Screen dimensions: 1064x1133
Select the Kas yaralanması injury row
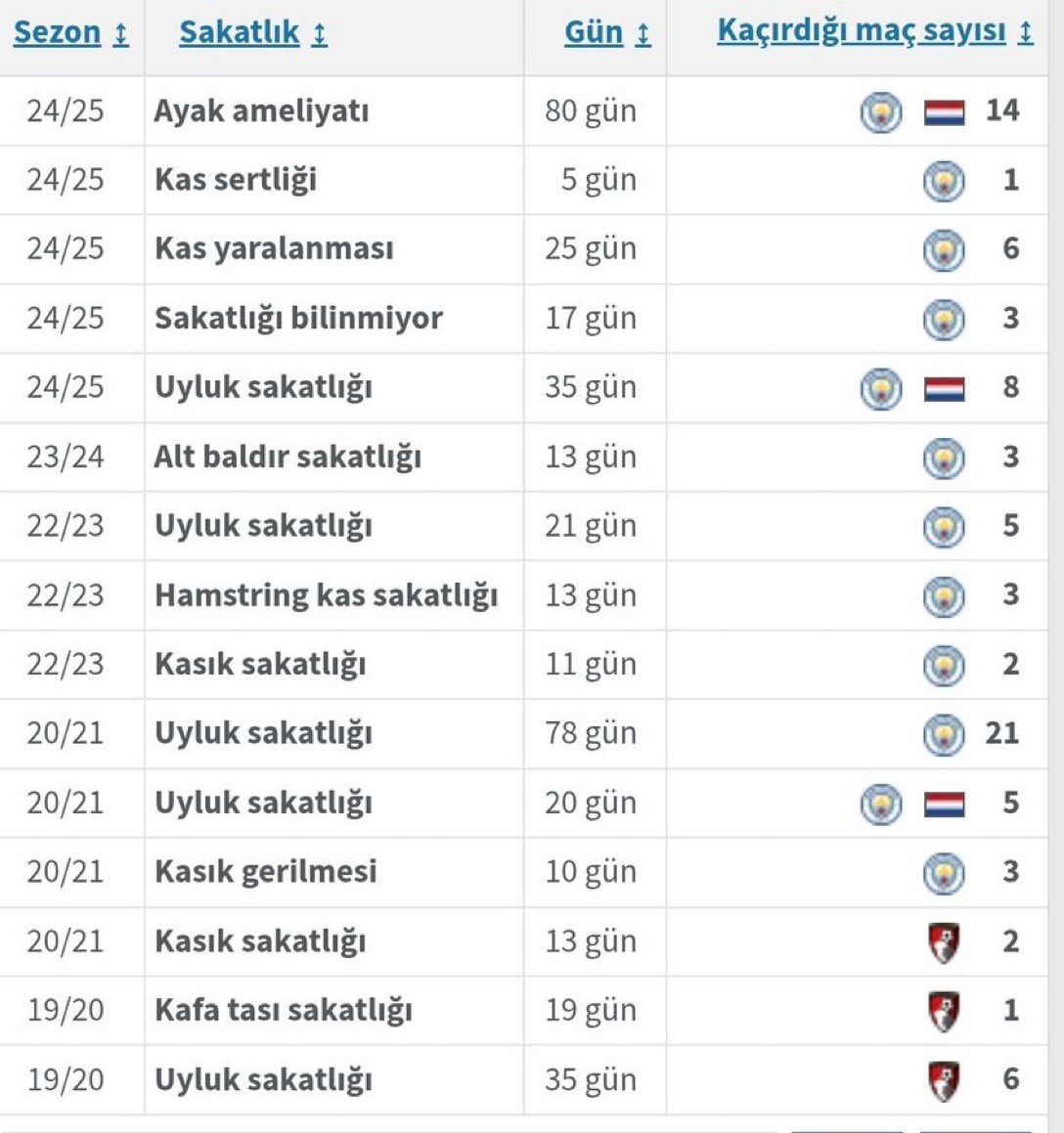524,249
